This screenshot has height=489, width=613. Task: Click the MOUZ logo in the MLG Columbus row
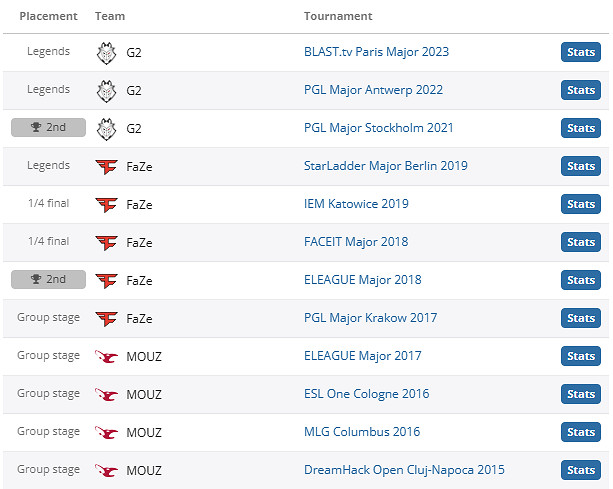[x=106, y=432]
